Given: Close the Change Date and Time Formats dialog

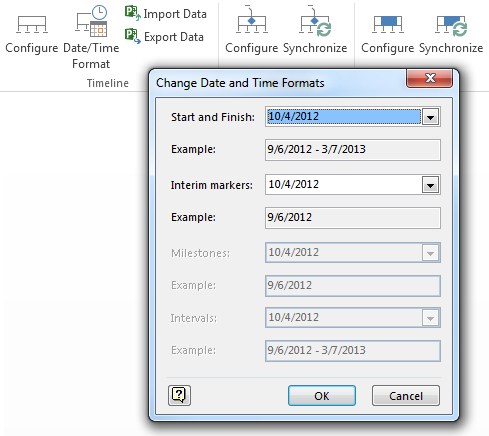Looking at the screenshot, I should (429, 78).
